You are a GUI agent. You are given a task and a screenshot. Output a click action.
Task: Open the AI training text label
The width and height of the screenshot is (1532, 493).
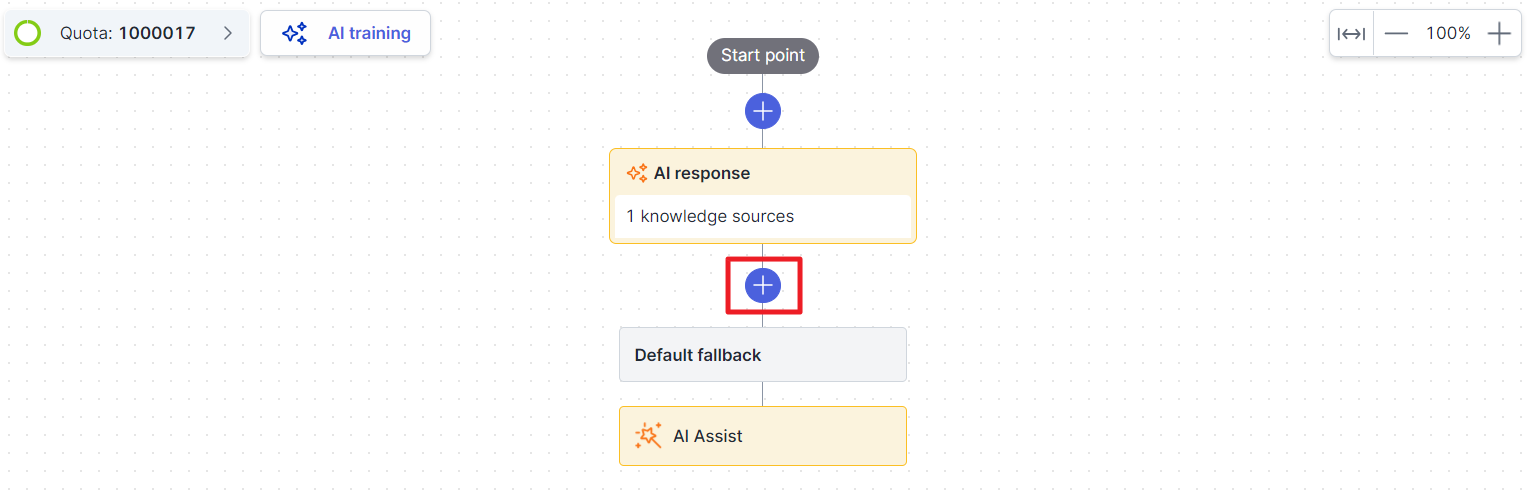[x=369, y=33]
